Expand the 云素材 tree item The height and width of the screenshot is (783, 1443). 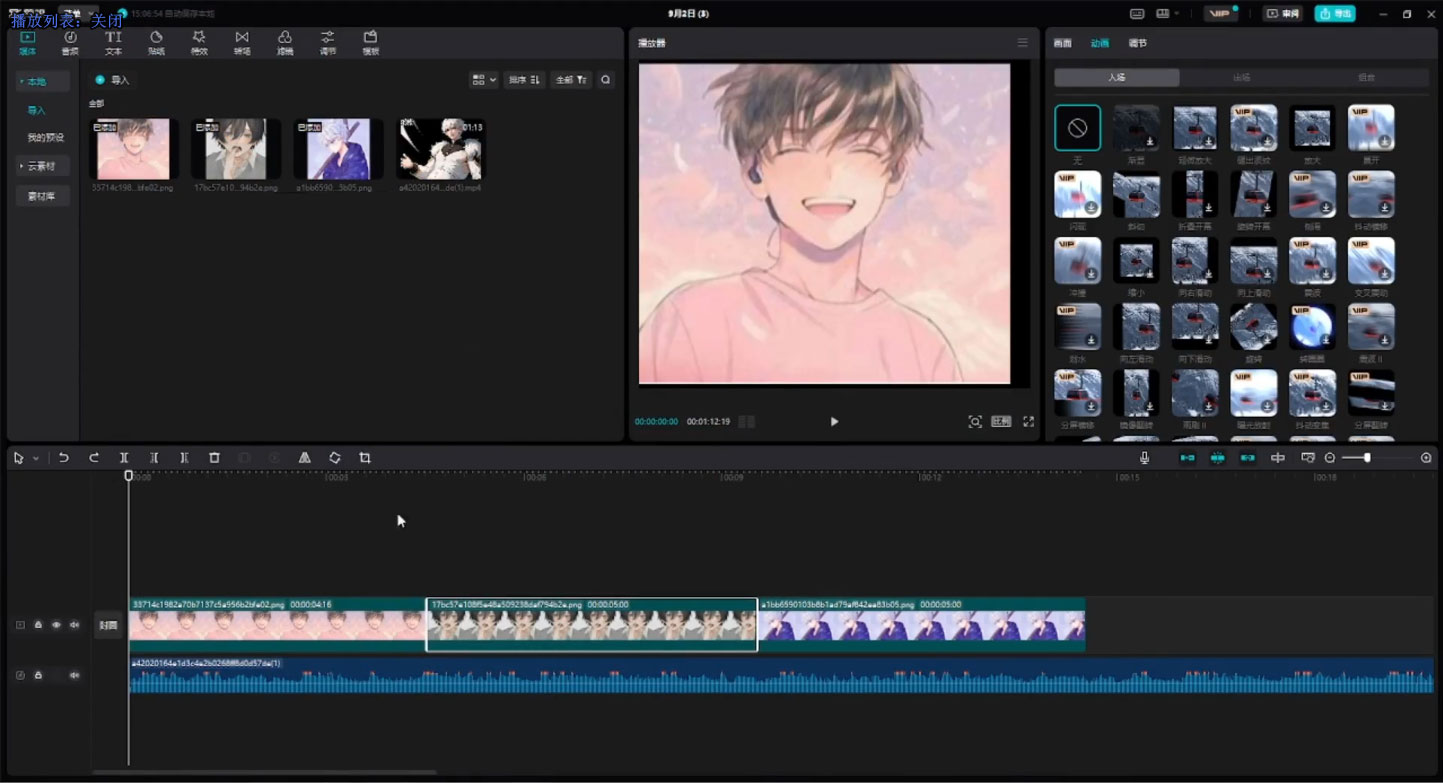coord(40,166)
